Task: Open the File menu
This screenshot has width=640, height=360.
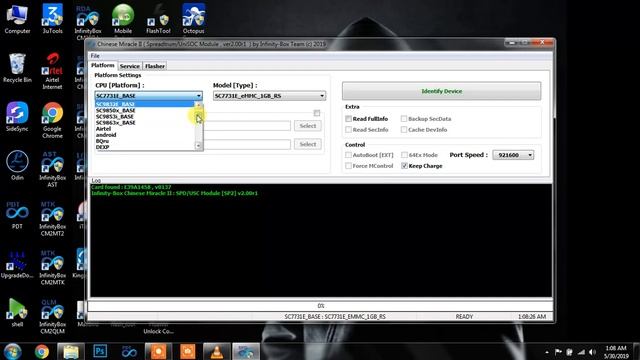Action: (95, 56)
